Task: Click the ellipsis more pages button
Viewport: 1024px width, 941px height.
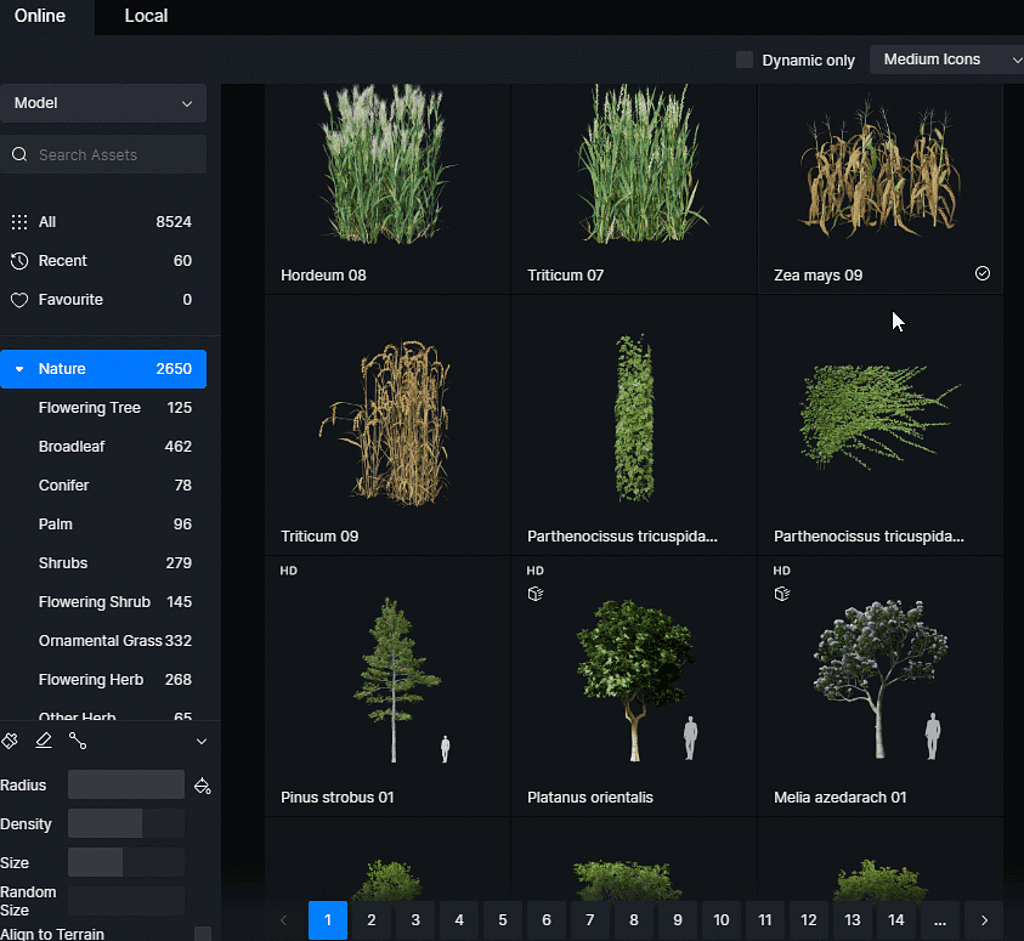Action: pos(940,920)
